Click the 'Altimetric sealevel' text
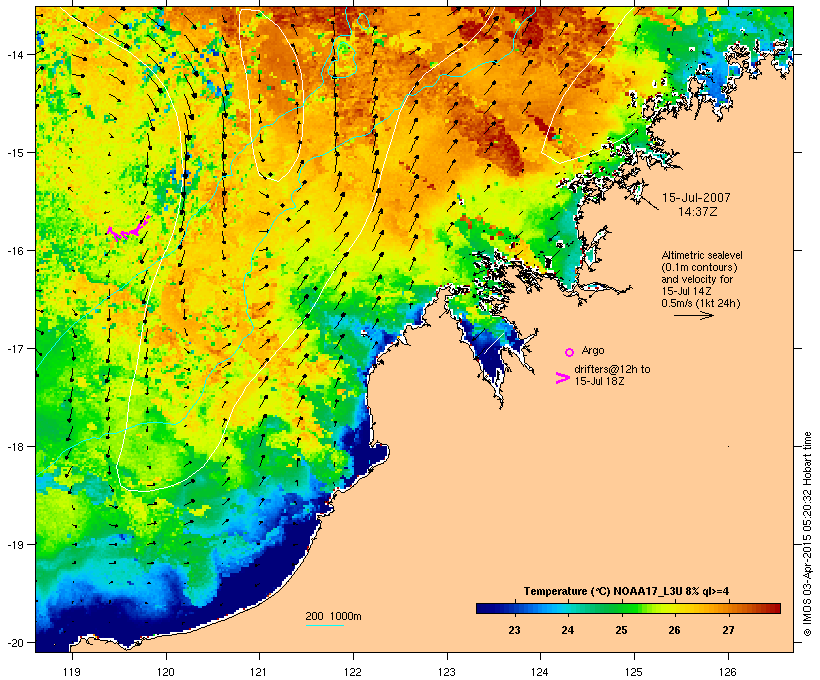This screenshot has height=680, width=820. pos(702,255)
